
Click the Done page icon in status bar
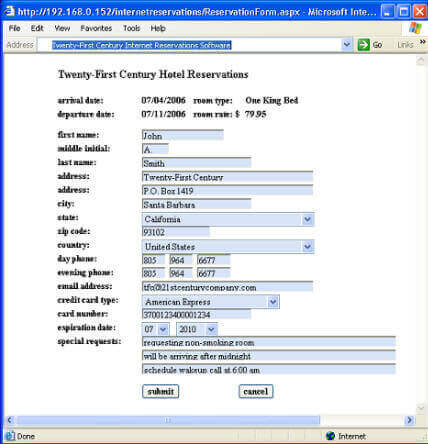(x=10, y=436)
